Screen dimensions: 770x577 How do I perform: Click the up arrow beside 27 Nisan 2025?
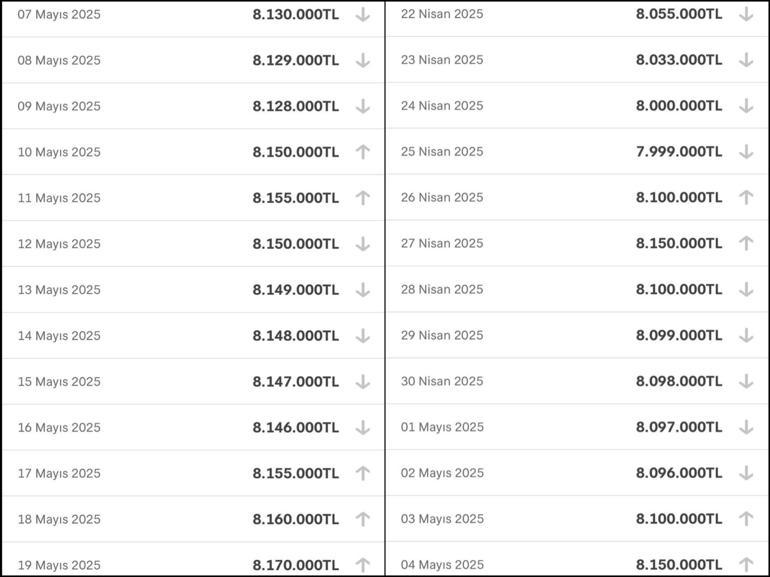(746, 244)
